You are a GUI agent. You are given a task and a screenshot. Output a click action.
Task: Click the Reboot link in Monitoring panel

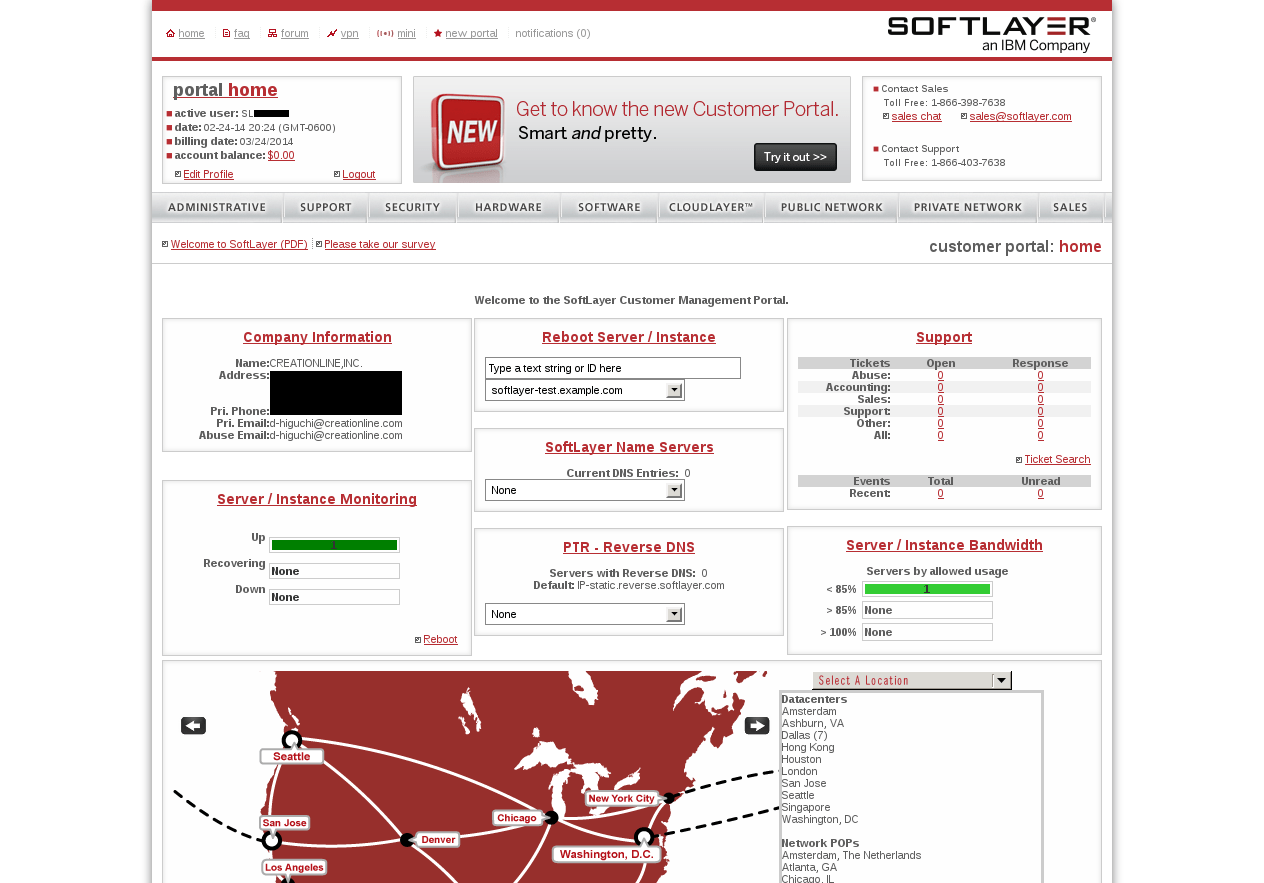(440, 639)
